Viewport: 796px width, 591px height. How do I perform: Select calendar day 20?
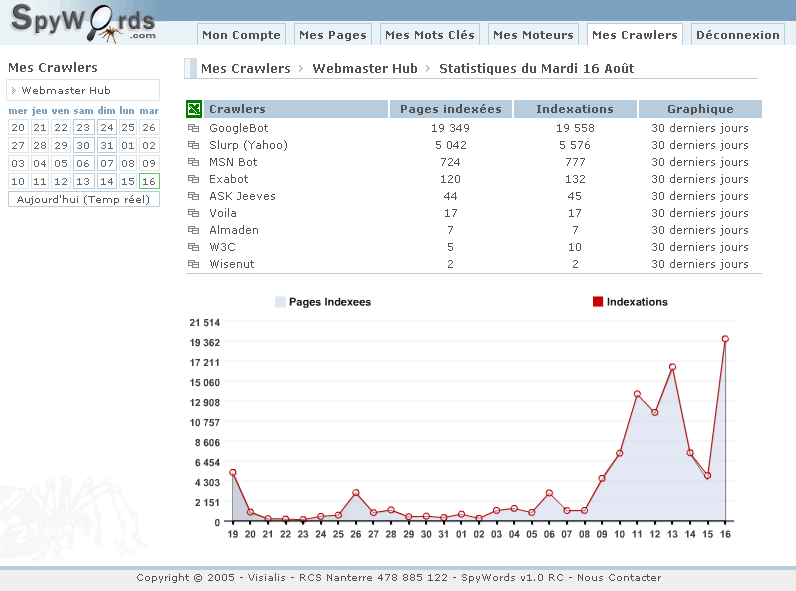[18, 127]
